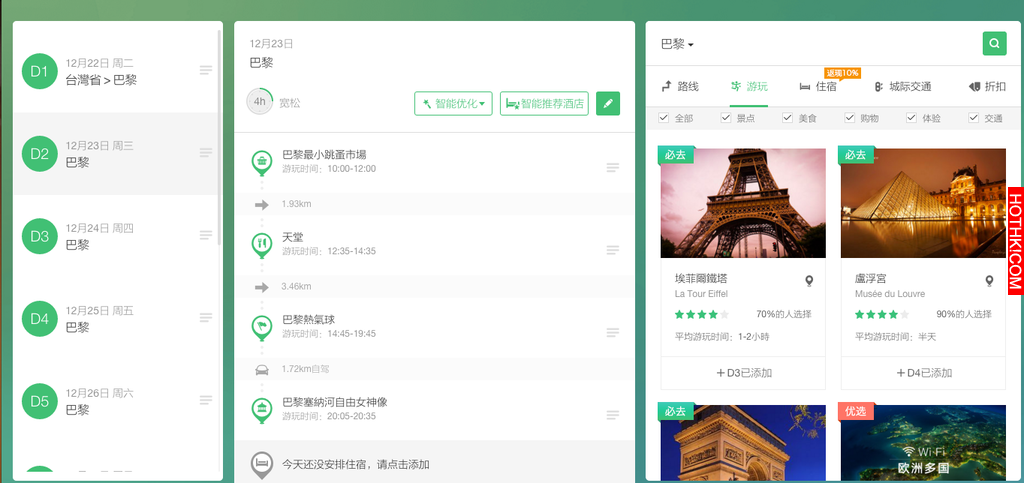Screen dimensions: 1024x483
Task: Click the shopping pin icon for 巴黎最小跳蚤市場
Action: [x=262, y=163]
